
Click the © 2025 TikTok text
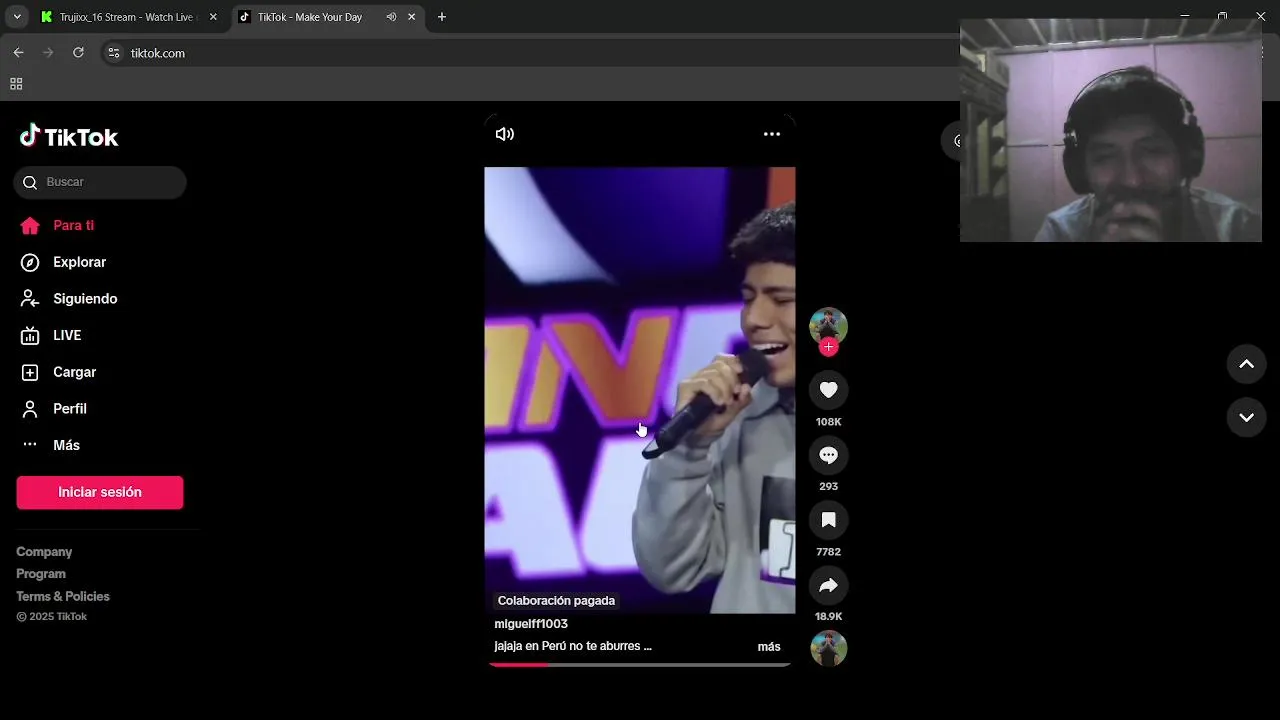(52, 617)
